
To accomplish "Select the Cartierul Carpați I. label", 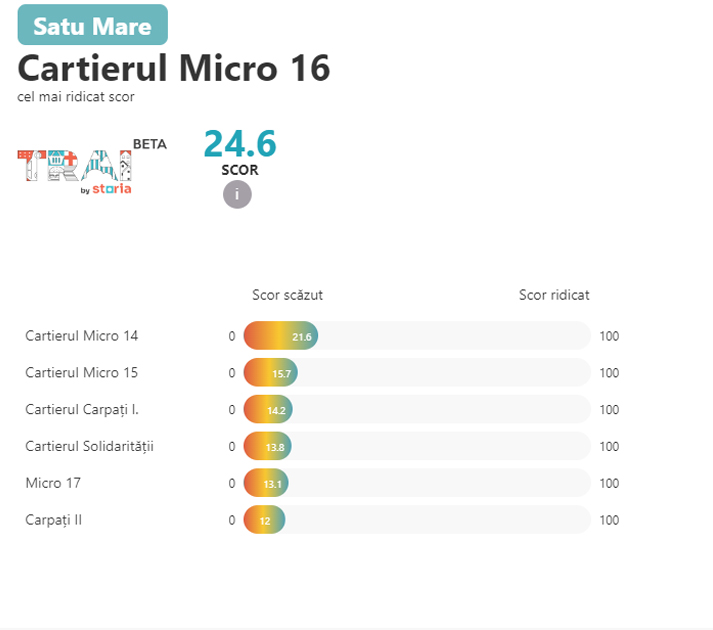I will point(81,410).
